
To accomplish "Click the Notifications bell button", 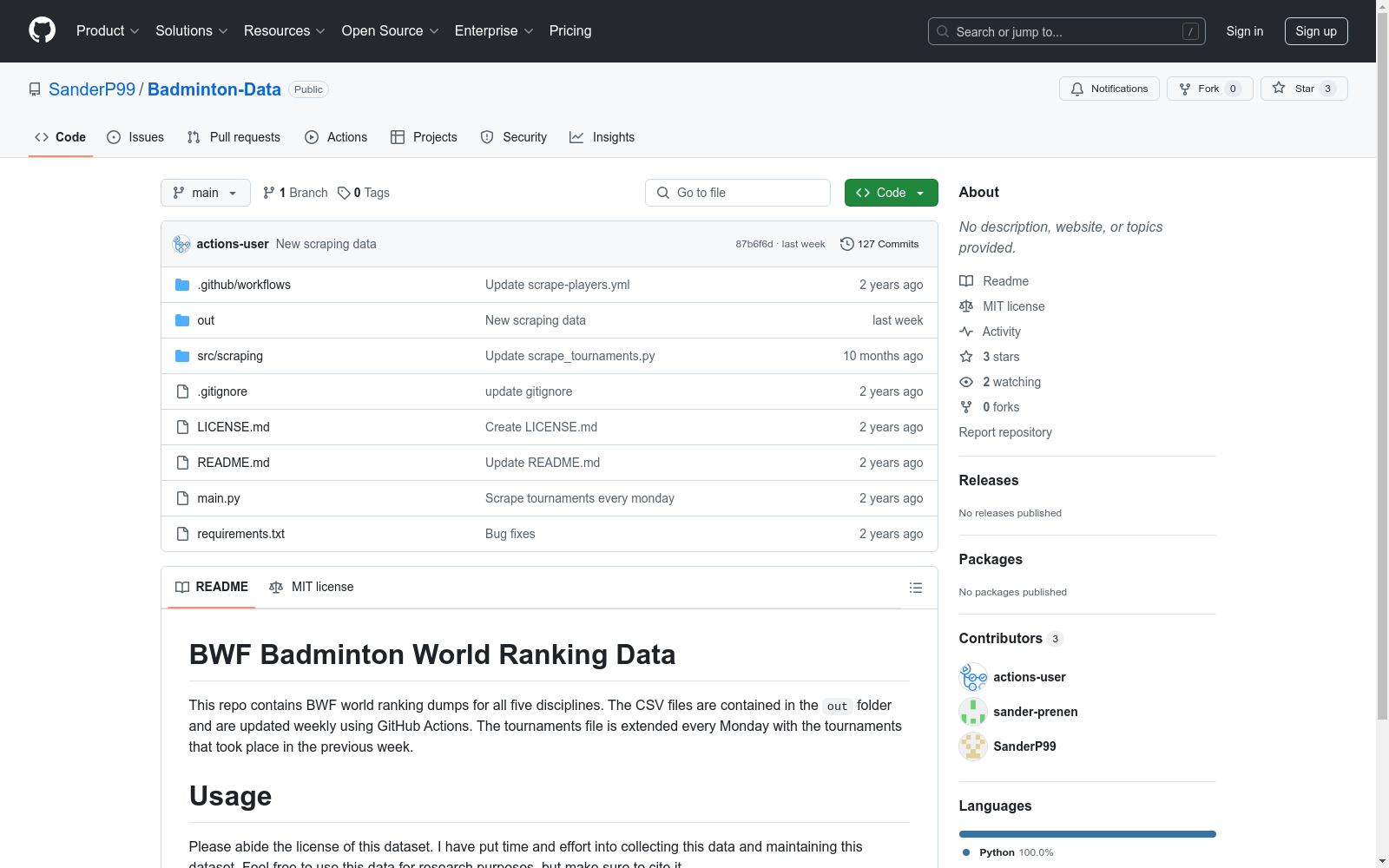I will 1109,89.
